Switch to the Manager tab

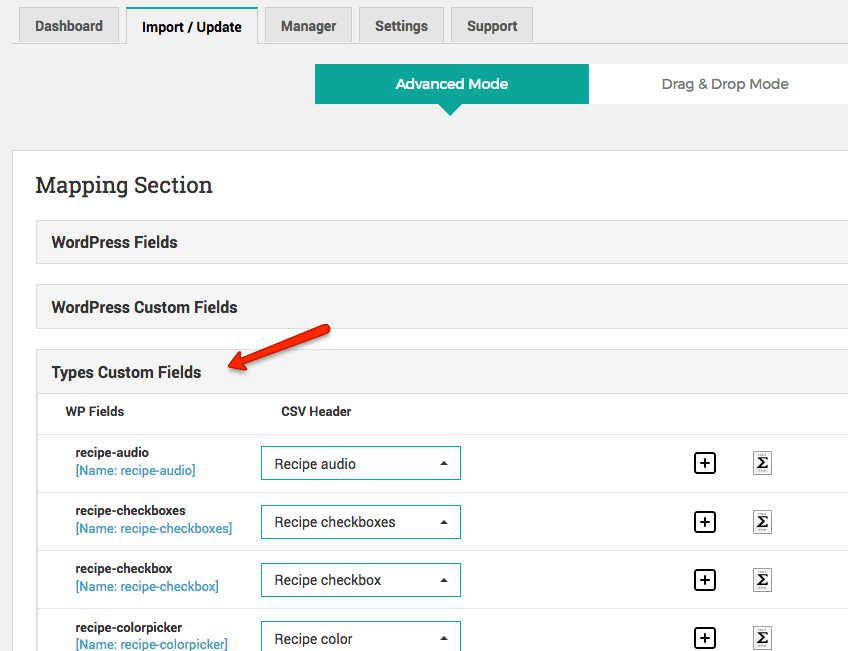(308, 25)
